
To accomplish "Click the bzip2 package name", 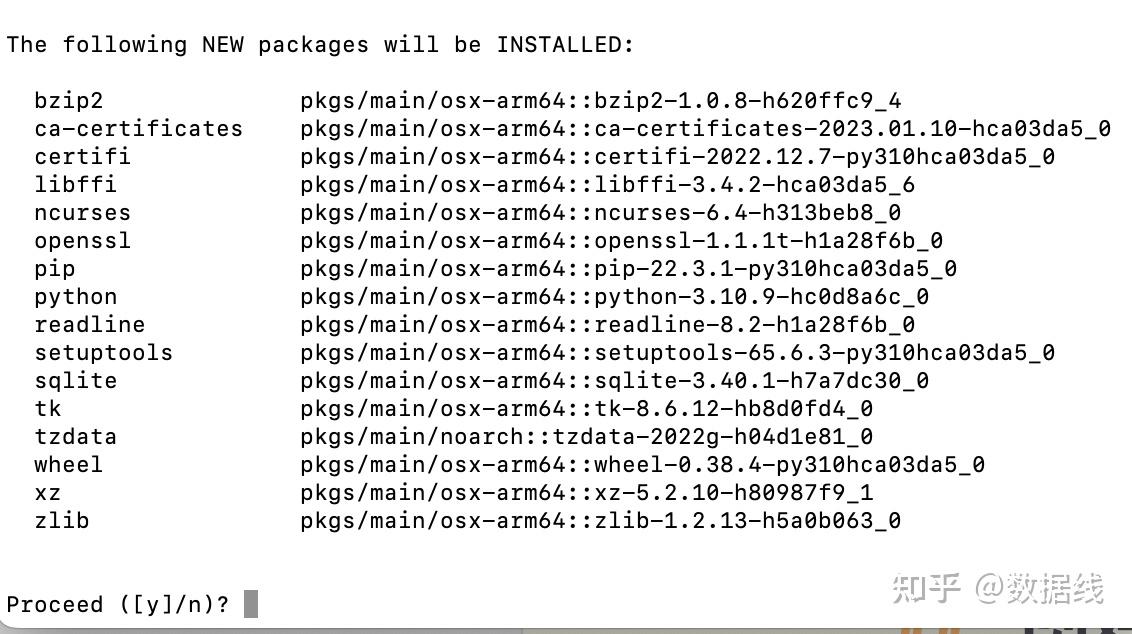I will click(x=68, y=101).
